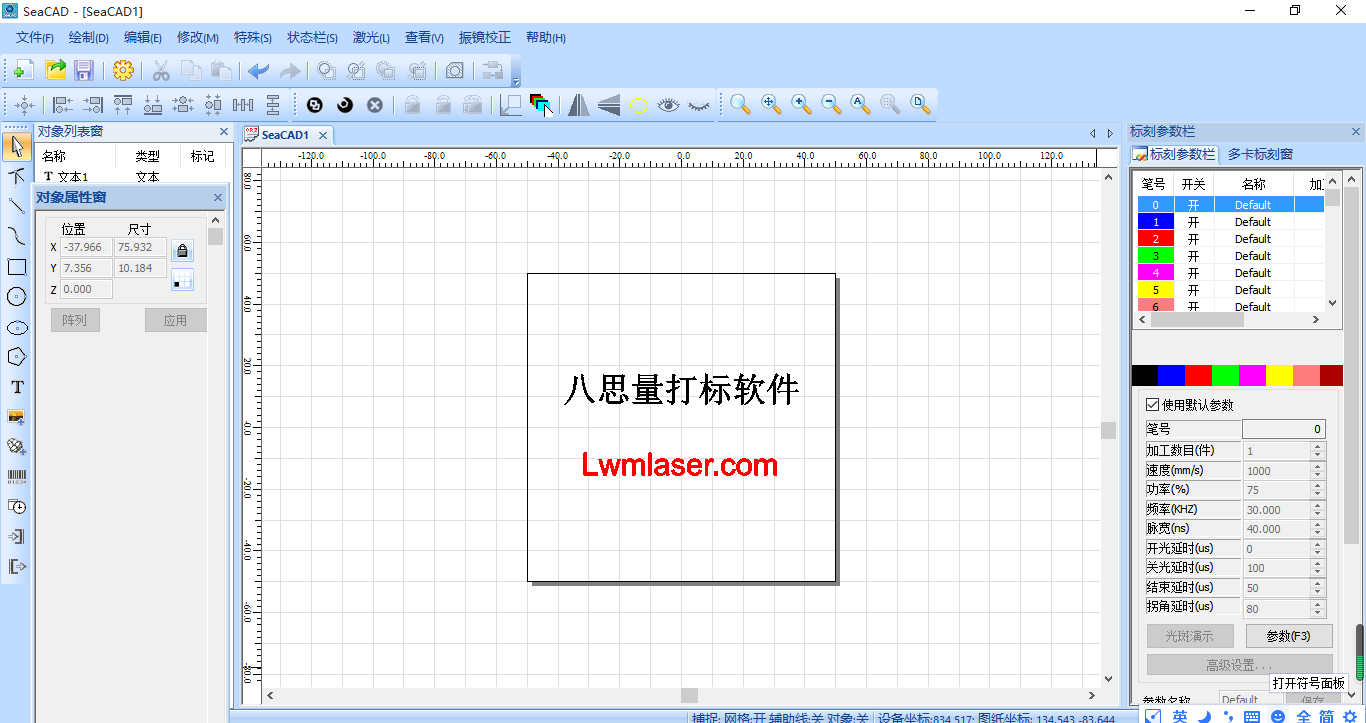Screen dimensions: 1366x723
Task: Select the Text tool in the drawing toolbar
Action: click(x=15, y=387)
